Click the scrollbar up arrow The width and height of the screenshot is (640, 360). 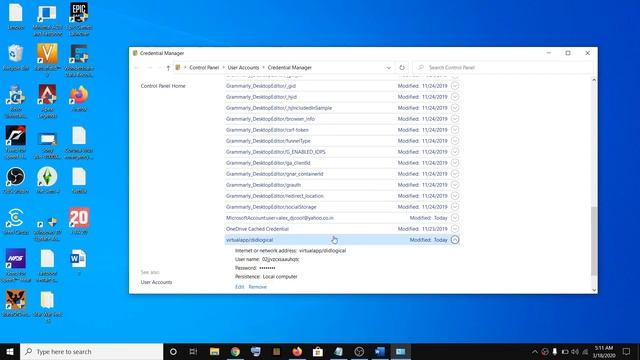click(594, 80)
